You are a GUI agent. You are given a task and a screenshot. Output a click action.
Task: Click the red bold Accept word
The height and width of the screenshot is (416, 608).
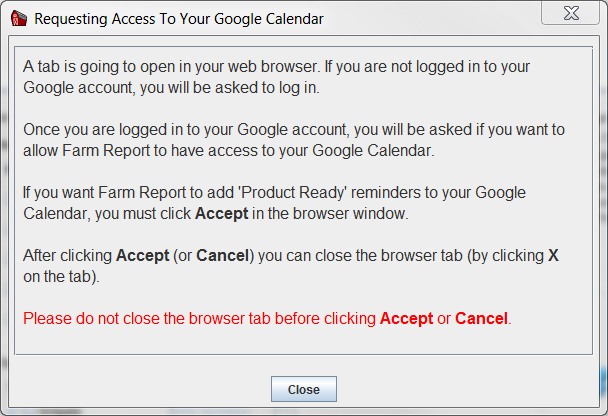(x=406, y=318)
